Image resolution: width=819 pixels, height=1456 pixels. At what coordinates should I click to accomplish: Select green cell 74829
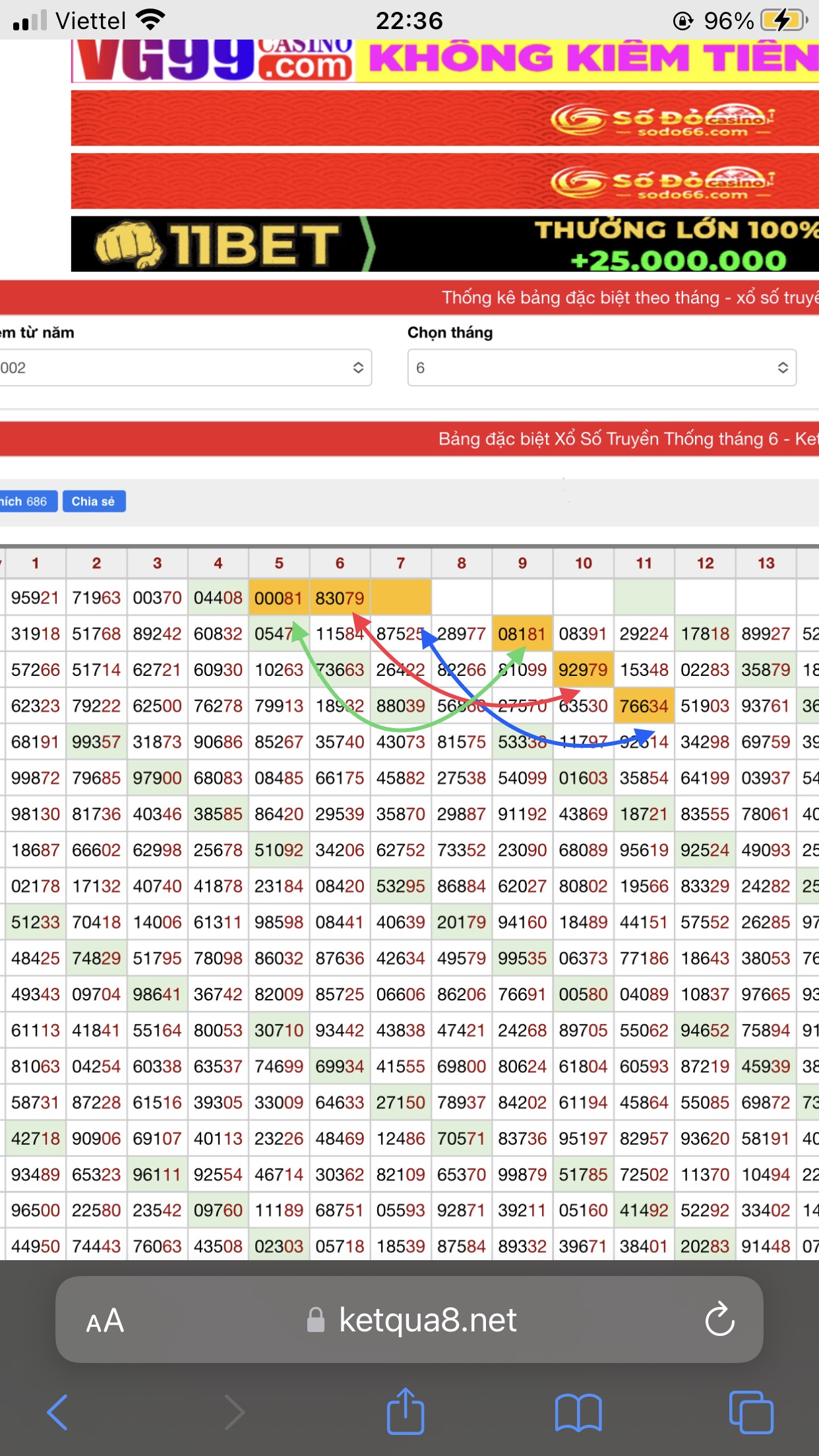pyautogui.click(x=96, y=958)
